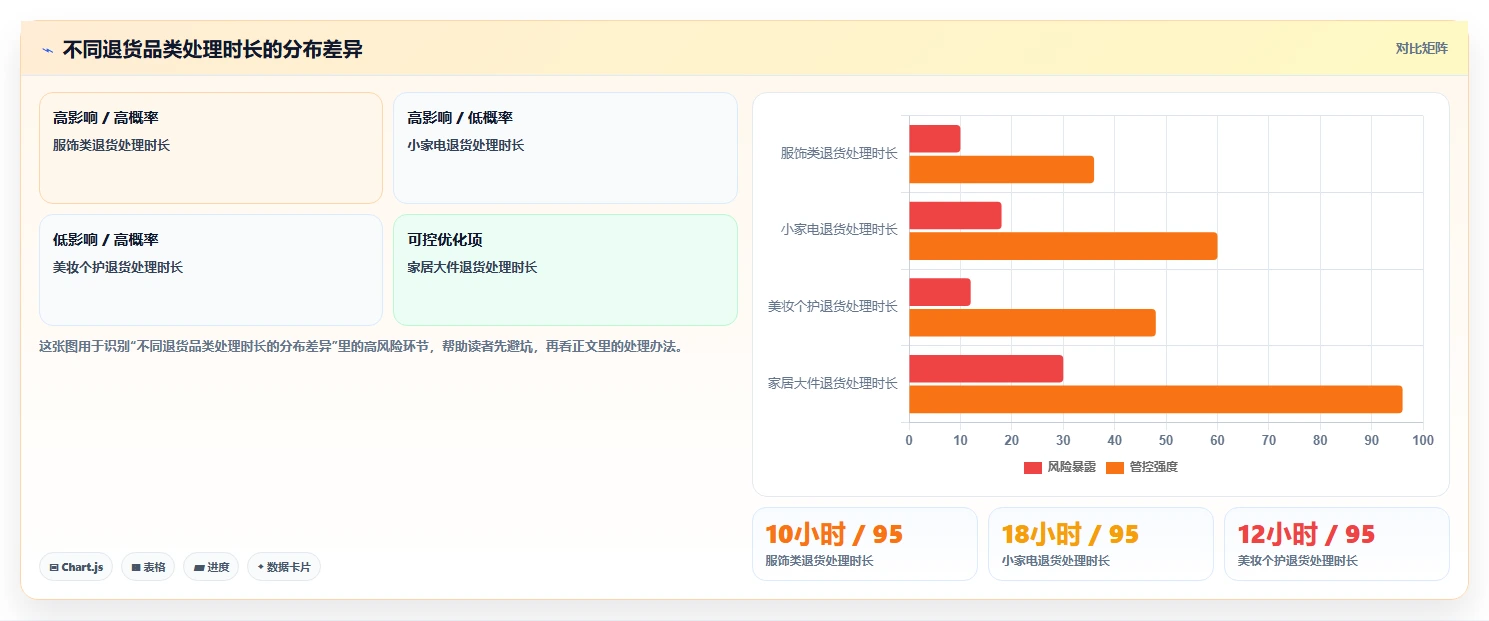Open the 高影响 / 低概率 quadrant card
This screenshot has height=621, width=1489.
click(x=565, y=148)
